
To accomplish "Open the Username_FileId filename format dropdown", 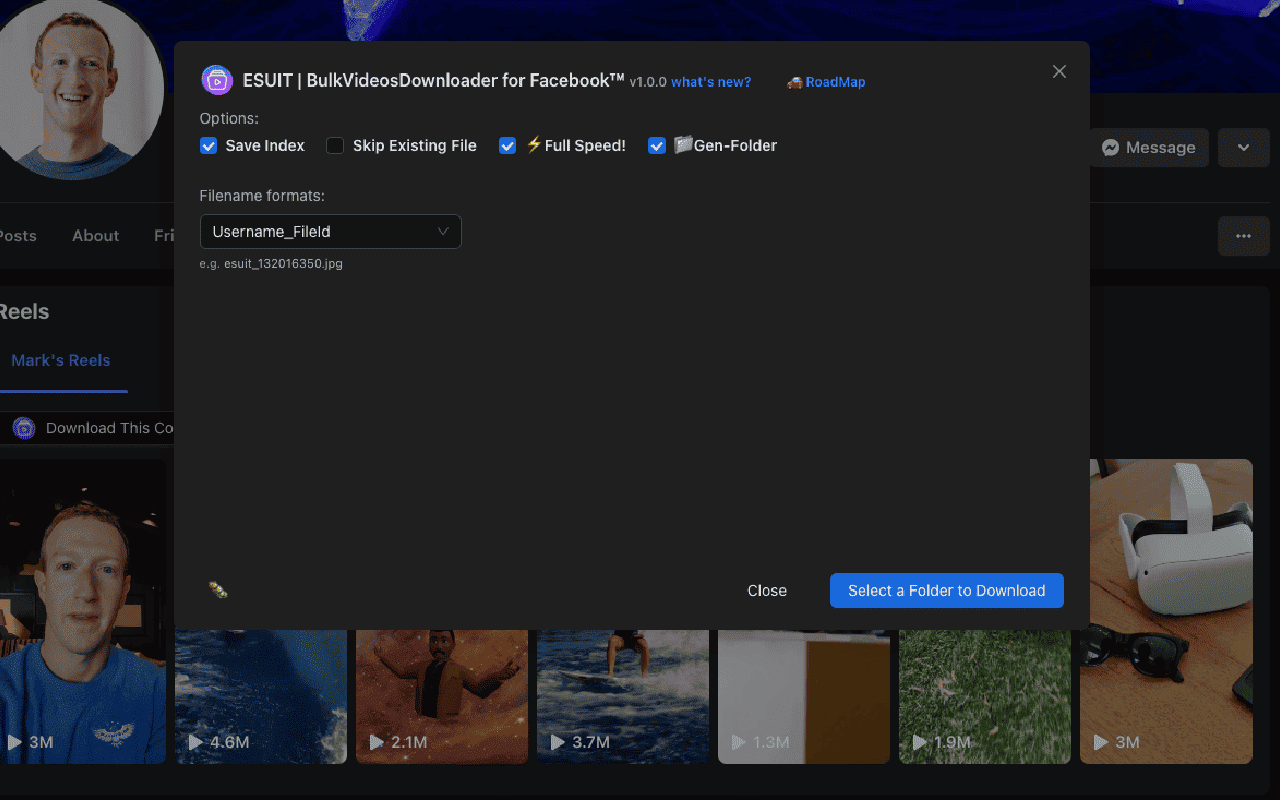I will 330,231.
